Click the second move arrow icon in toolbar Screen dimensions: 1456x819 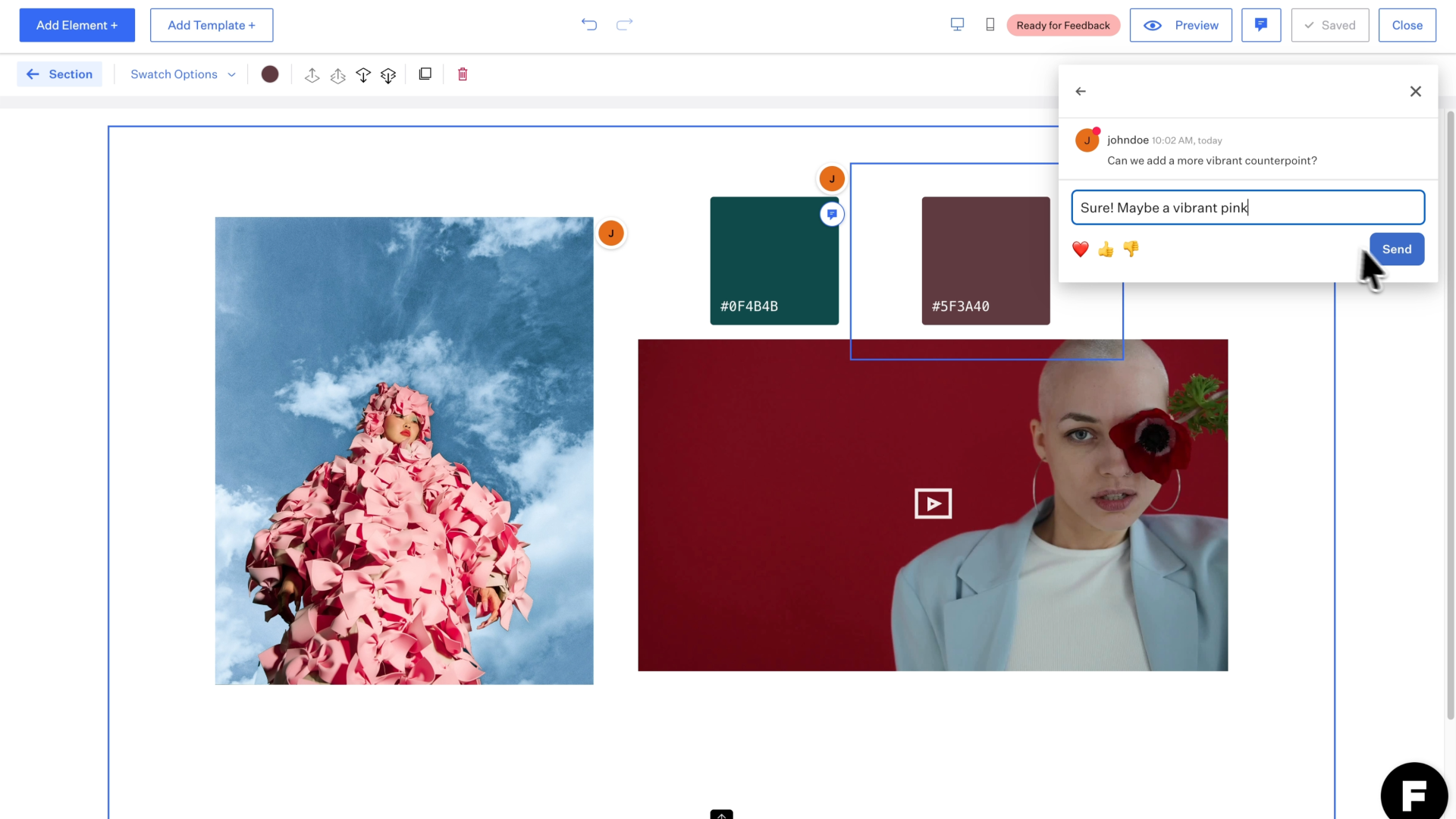coord(337,74)
